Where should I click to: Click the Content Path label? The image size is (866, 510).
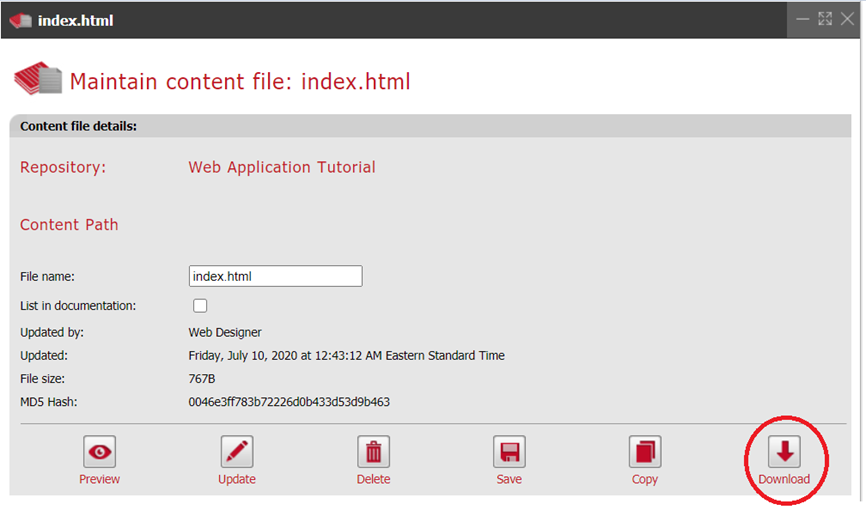(x=69, y=225)
